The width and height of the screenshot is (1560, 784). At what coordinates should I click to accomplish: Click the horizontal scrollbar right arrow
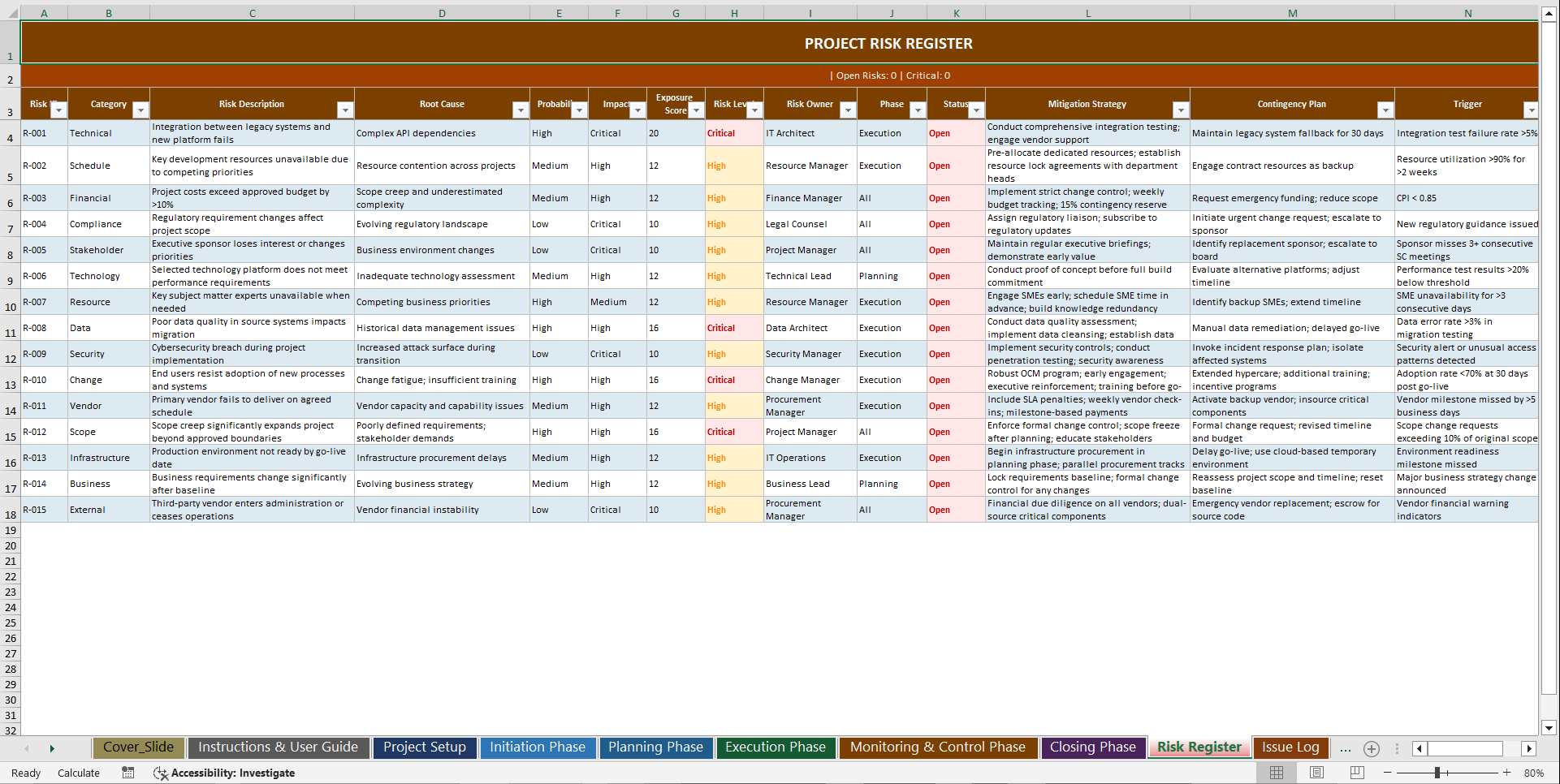coord(1529,748)
